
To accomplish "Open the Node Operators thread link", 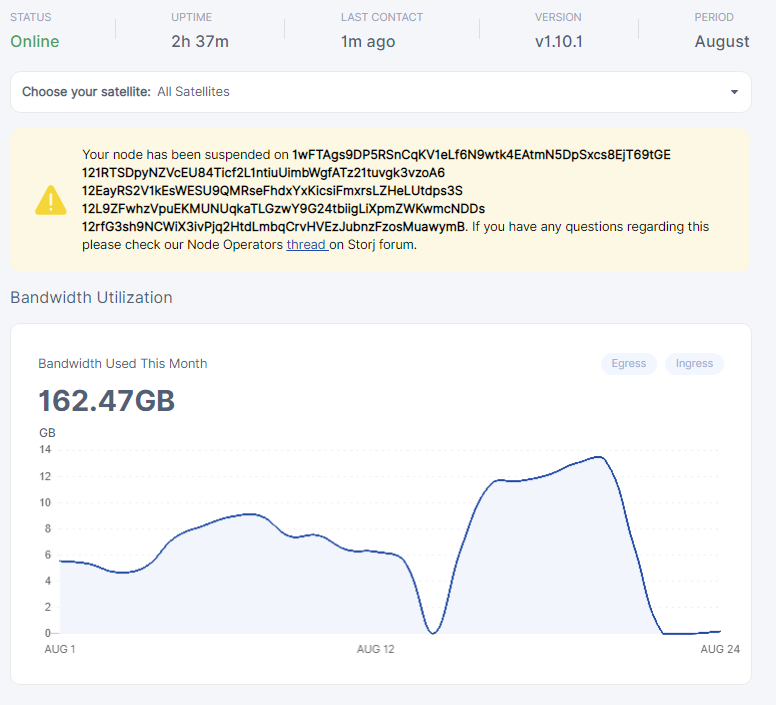I will 306,245.
